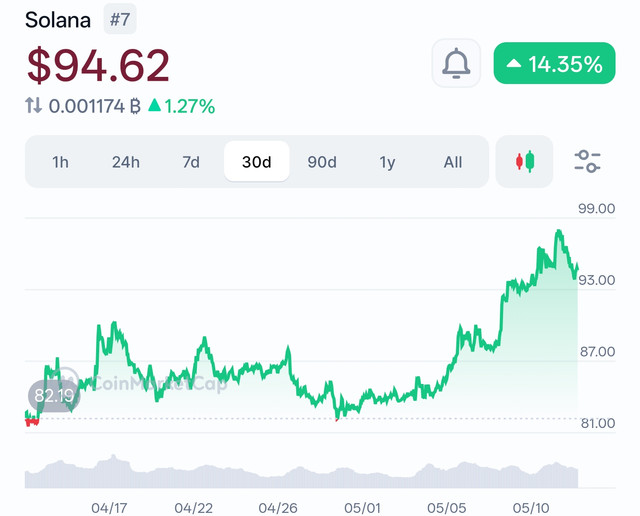The height and width of the screenshot is (516, 640).
Task: Show All-time price history
Action: click(x=453, y=162)
